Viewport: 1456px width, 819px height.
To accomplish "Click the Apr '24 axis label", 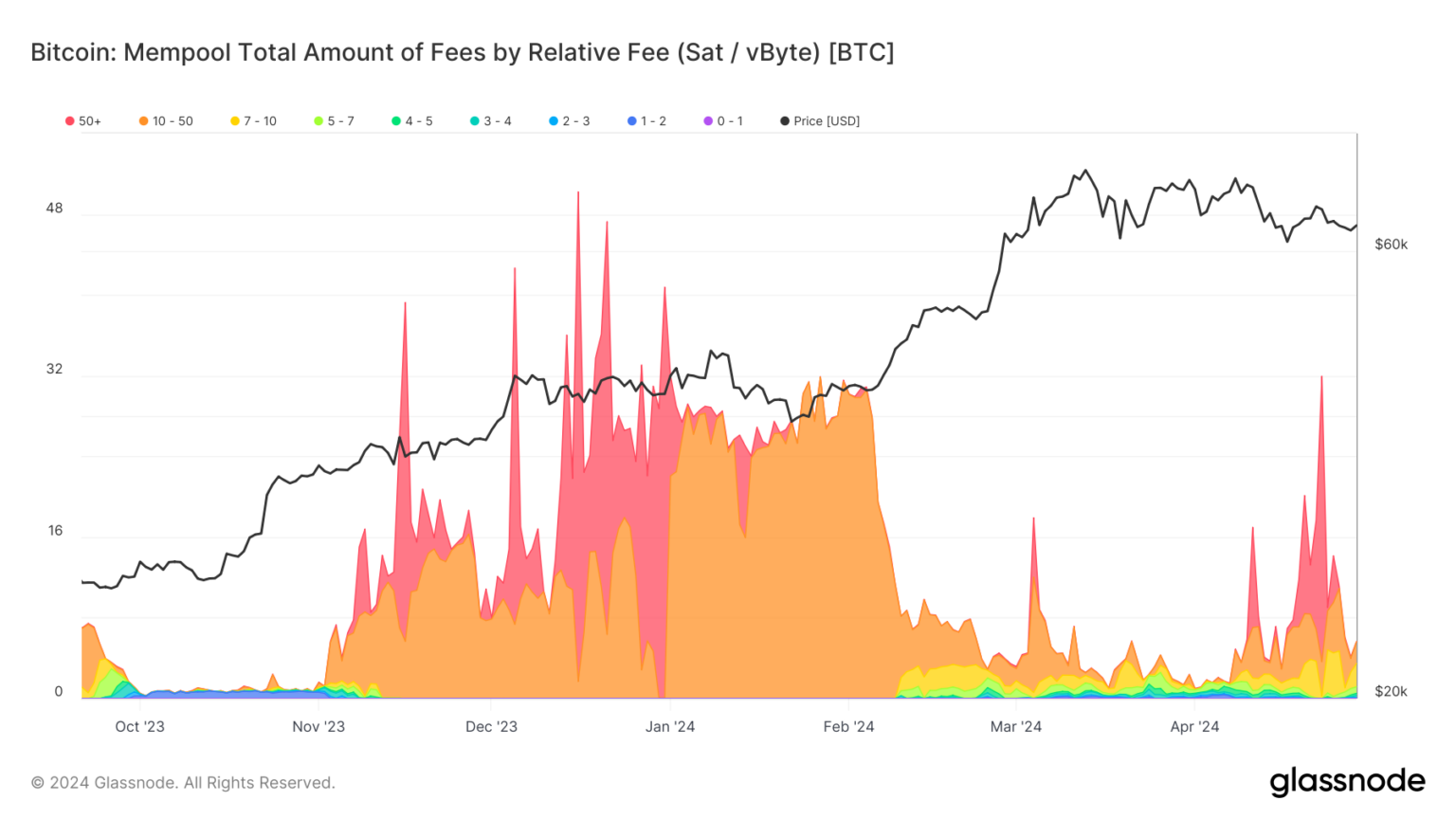I will pyautogui.click(x=1194, y=727).
